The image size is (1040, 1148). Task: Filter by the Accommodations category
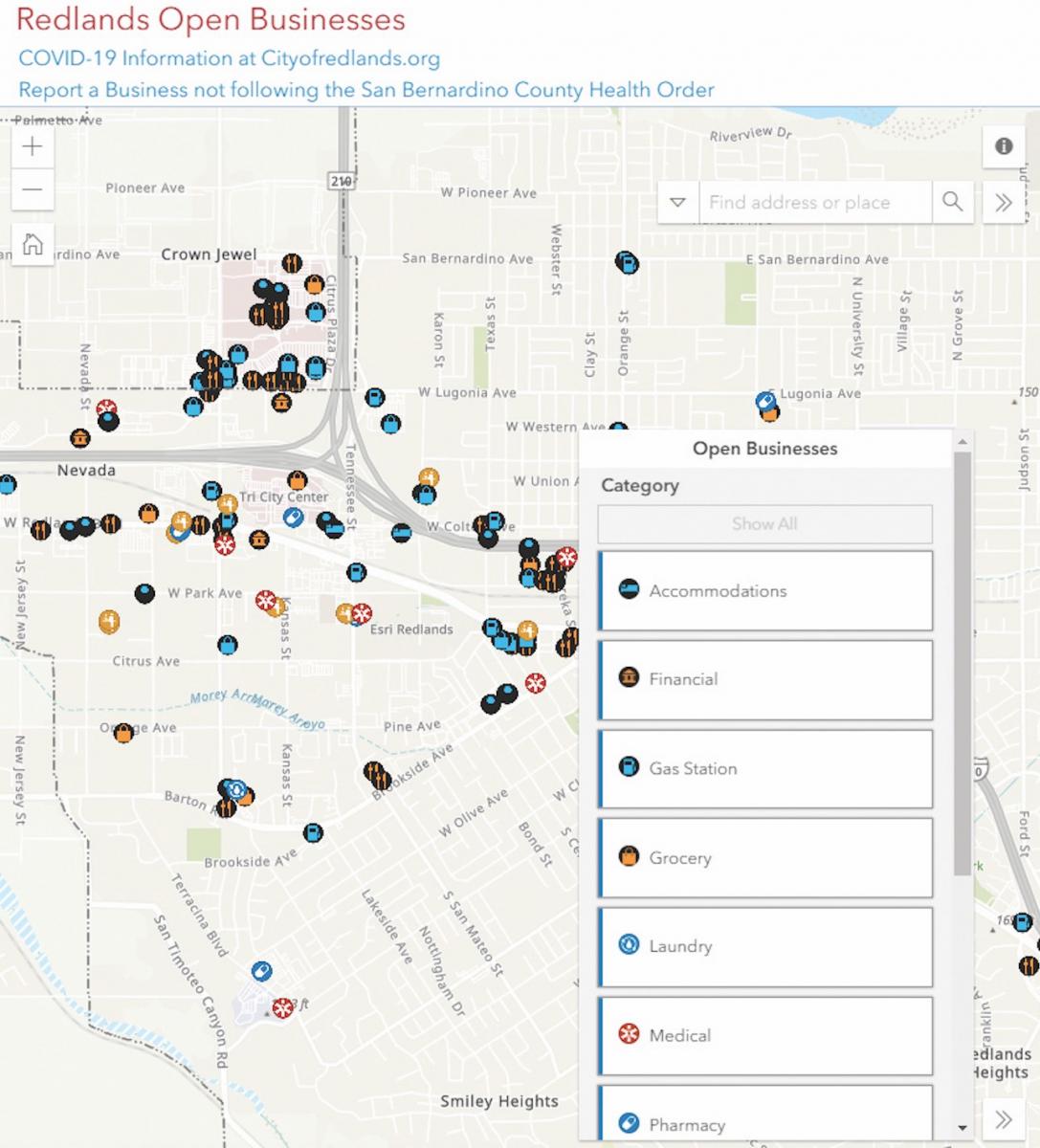tap(765, 590)
